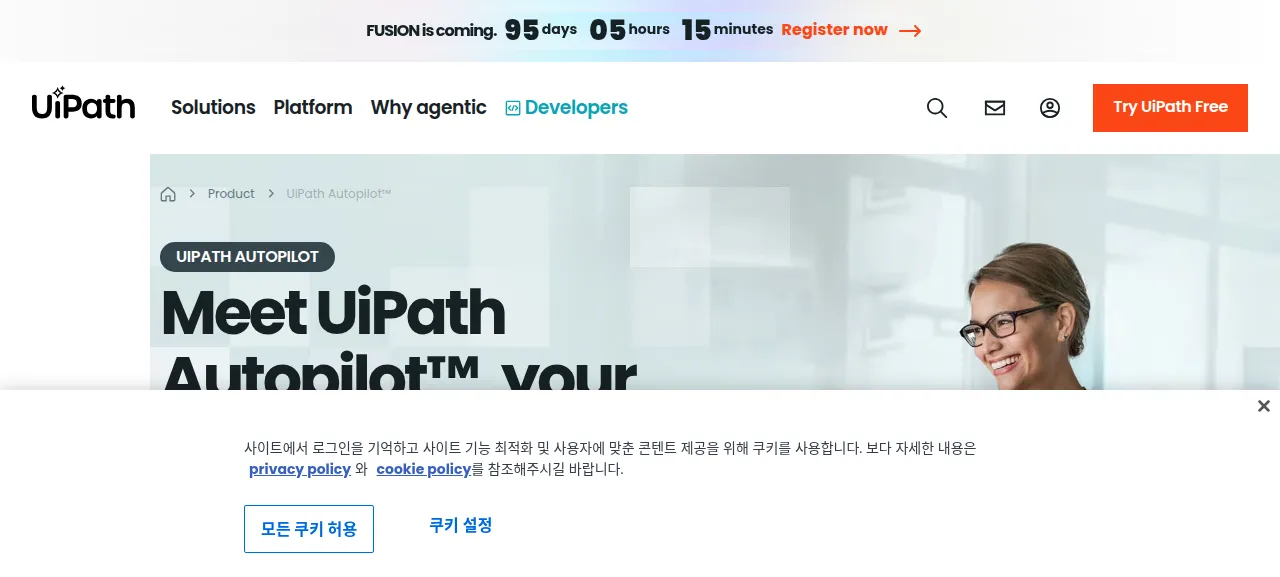This screenshot has height=577, width=1280.
Task: Click the 05 hours countdown value
Action: click(x=629, y=30)
